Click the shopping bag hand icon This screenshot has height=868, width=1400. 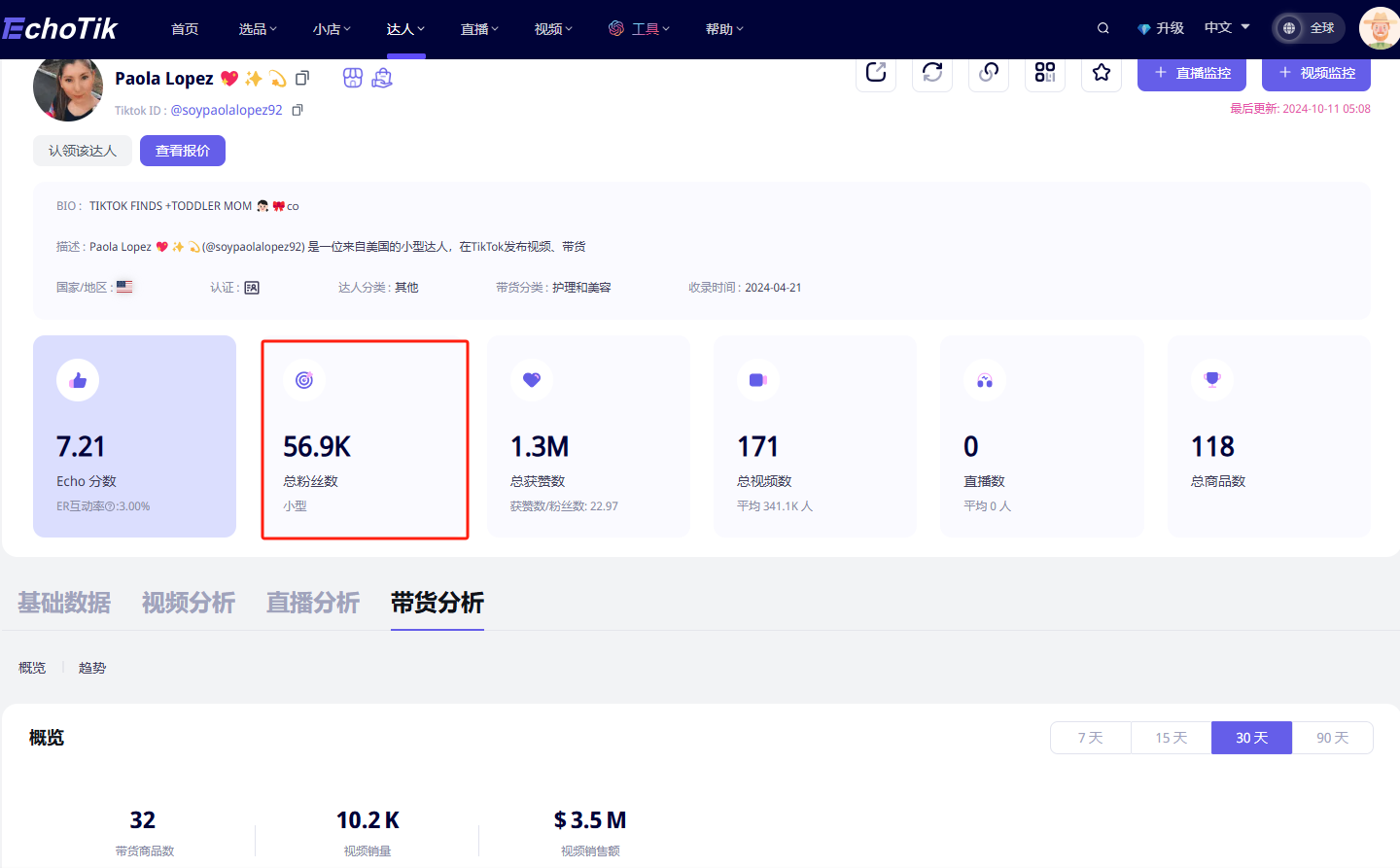[382, 78]
